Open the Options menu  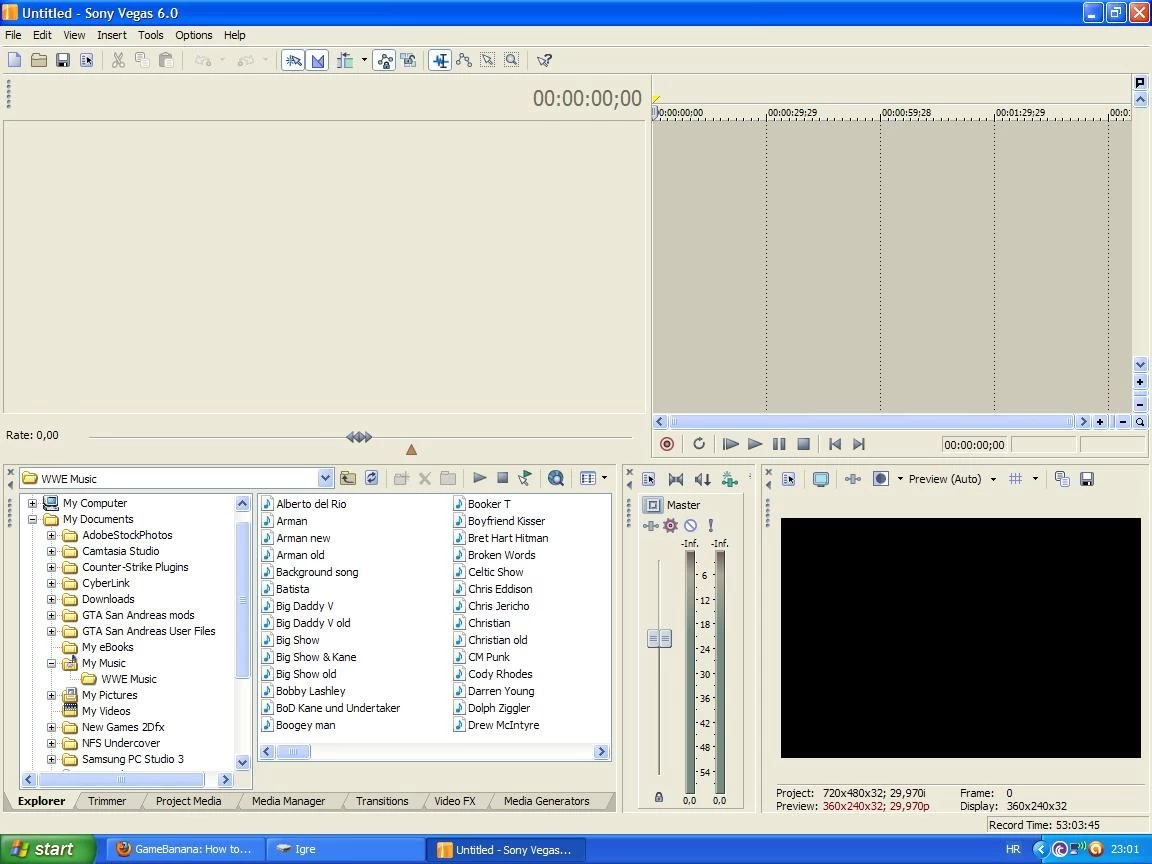click(193, 35)
